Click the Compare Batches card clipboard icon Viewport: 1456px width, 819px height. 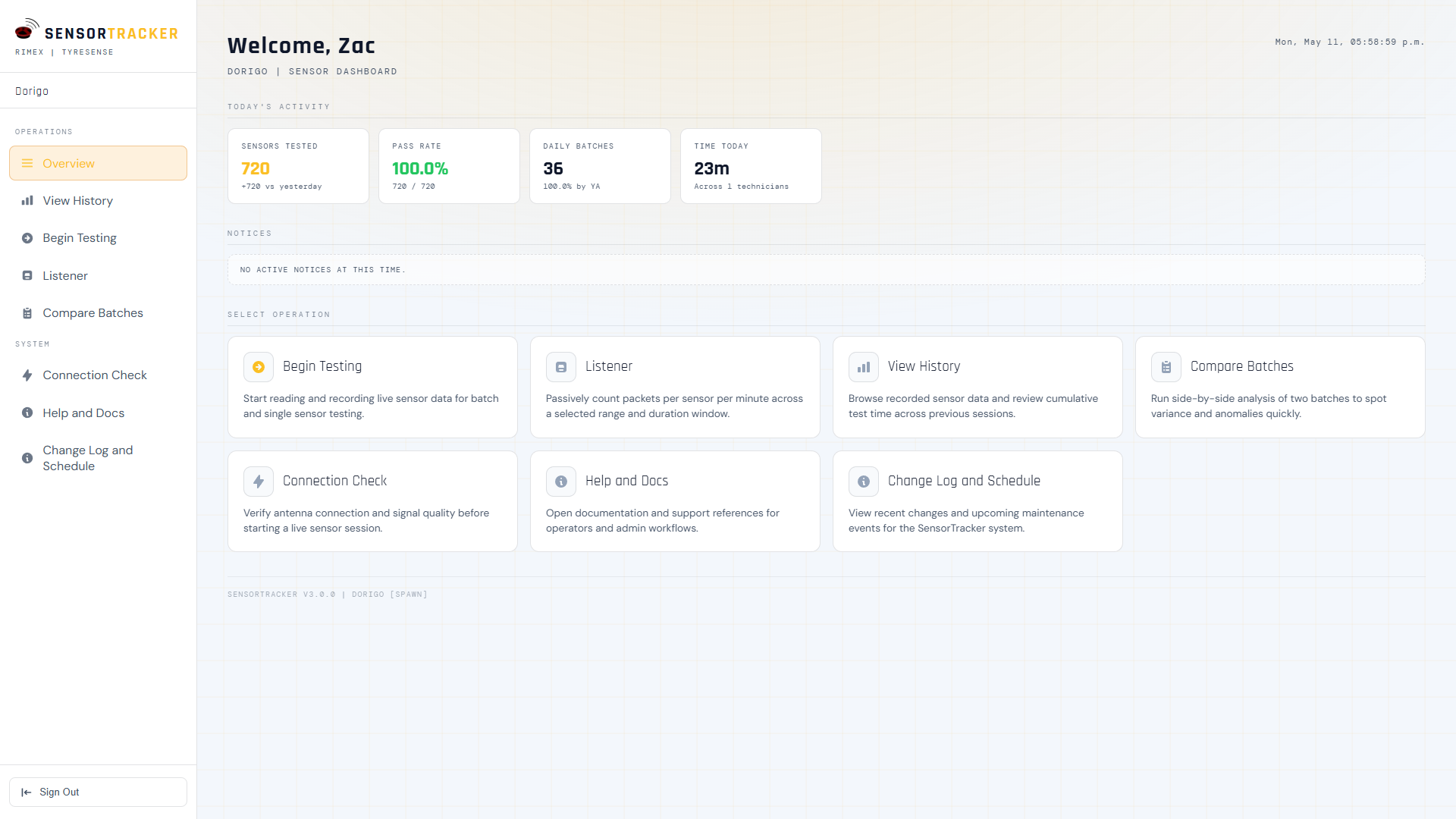coord(1166,367)
